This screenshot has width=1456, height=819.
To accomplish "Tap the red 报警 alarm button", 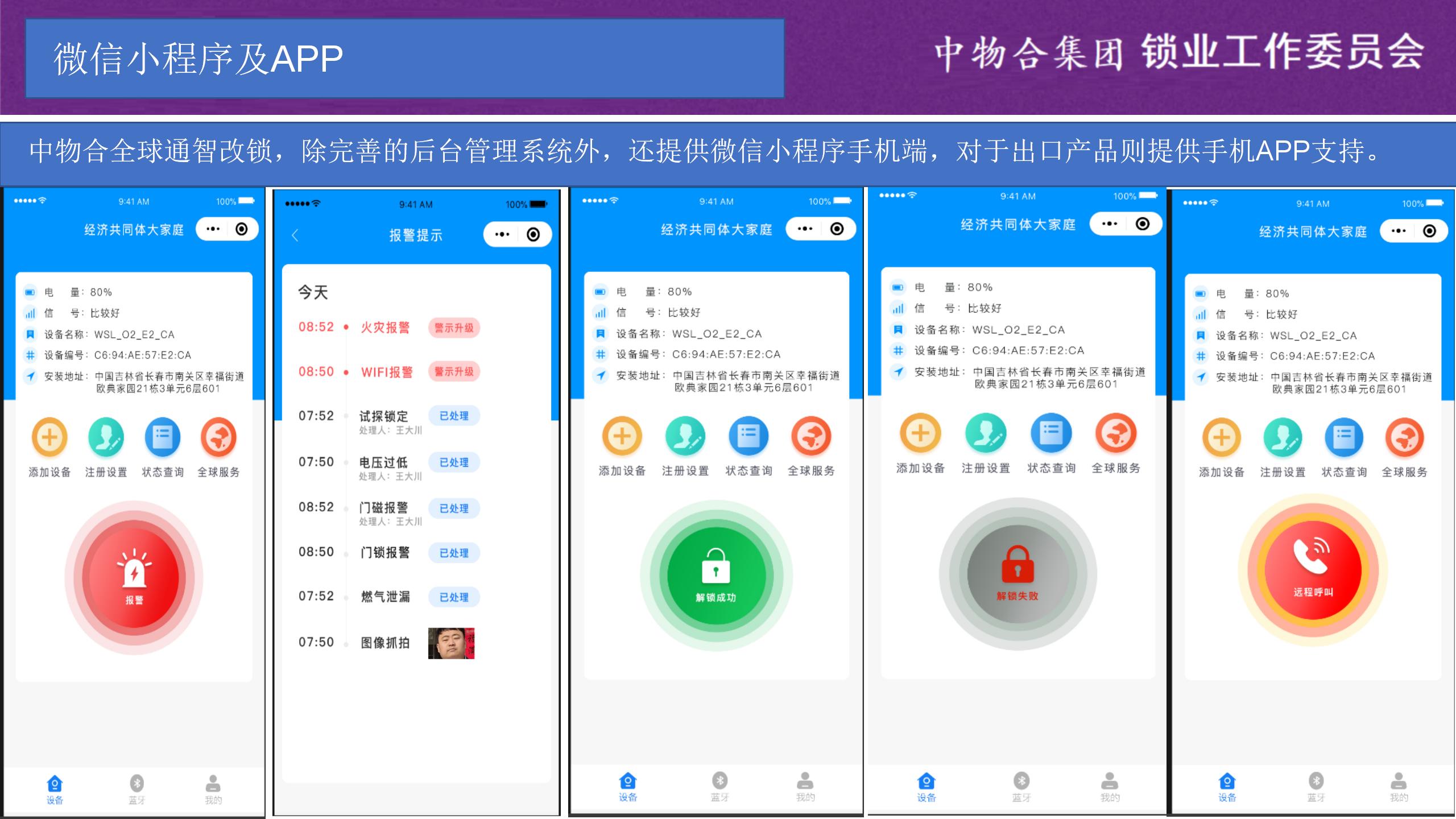I will pos(134,578).
